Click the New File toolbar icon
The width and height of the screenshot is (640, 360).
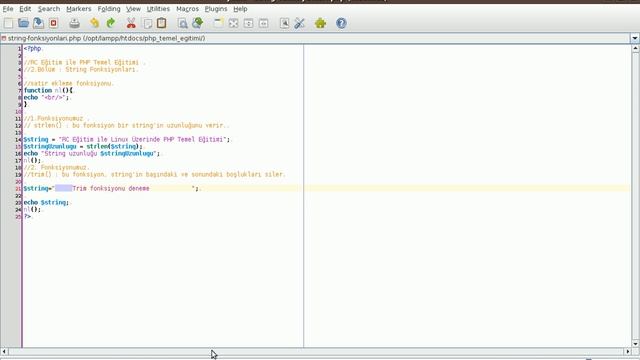click(x=9, y=23)
